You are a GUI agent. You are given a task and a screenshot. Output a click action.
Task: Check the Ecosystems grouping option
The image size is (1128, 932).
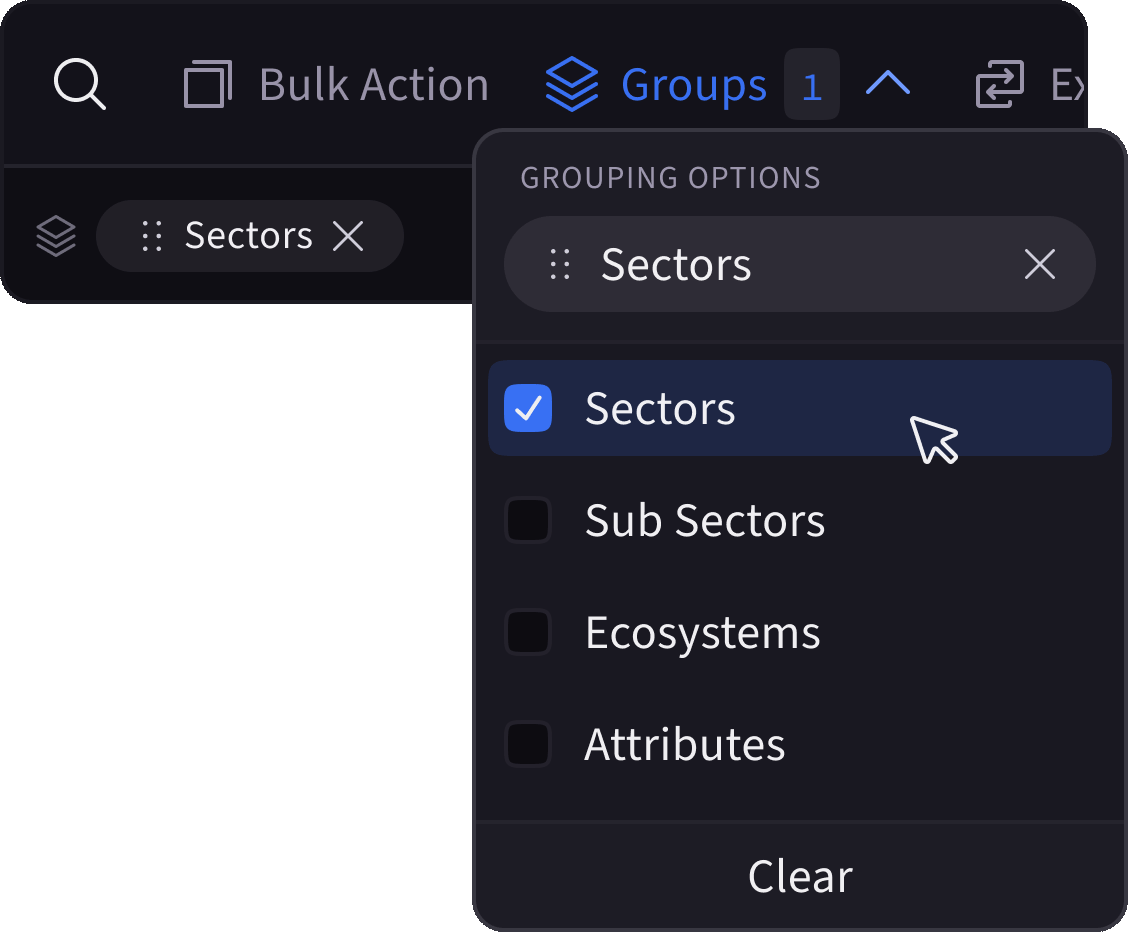pos(527,632)
